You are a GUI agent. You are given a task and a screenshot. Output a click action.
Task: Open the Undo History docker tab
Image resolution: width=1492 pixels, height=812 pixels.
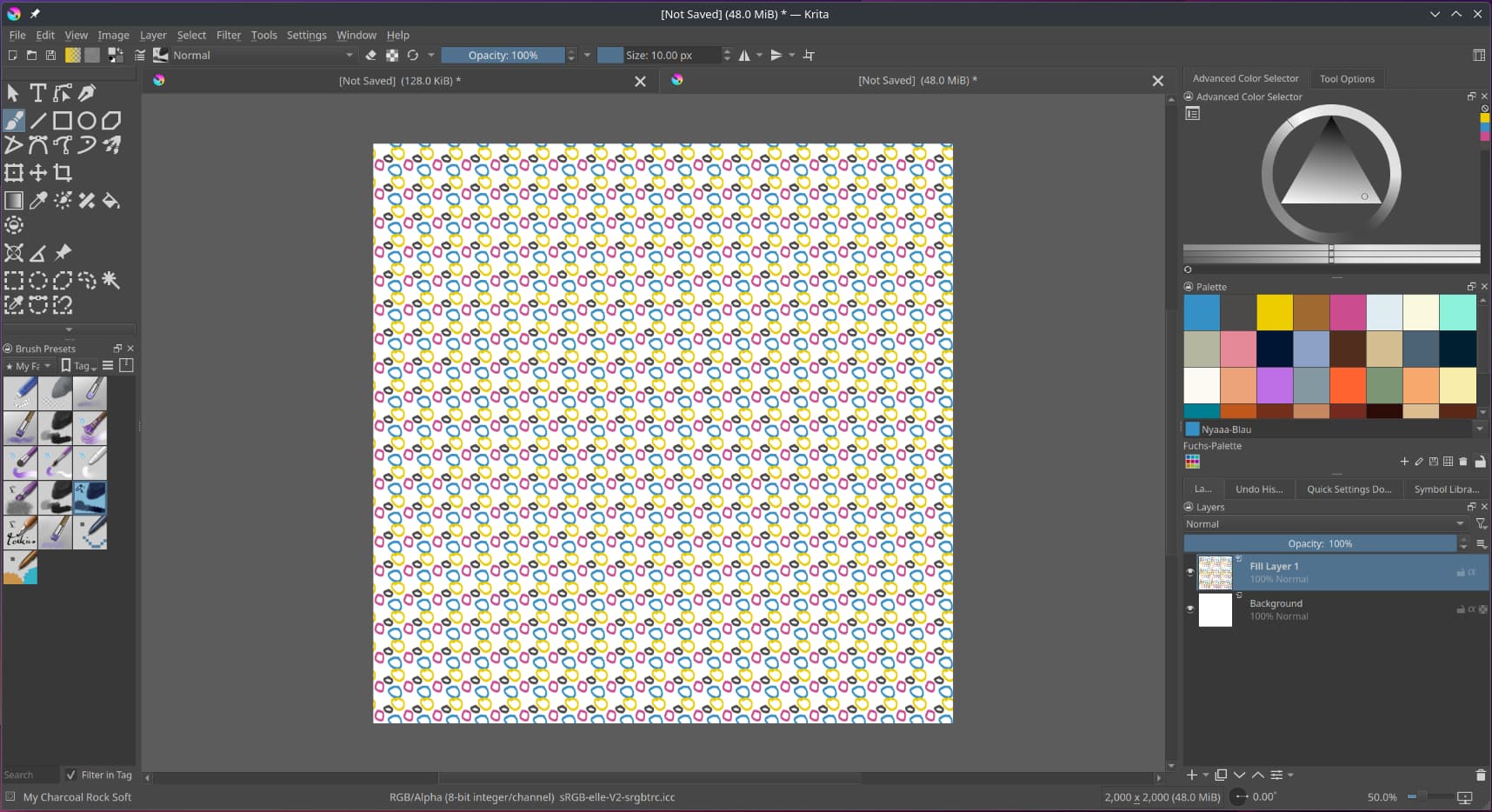[1258, 489]
